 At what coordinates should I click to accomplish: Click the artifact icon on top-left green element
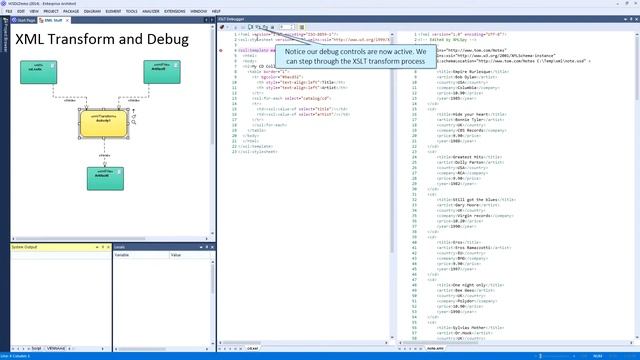[52, 65]
